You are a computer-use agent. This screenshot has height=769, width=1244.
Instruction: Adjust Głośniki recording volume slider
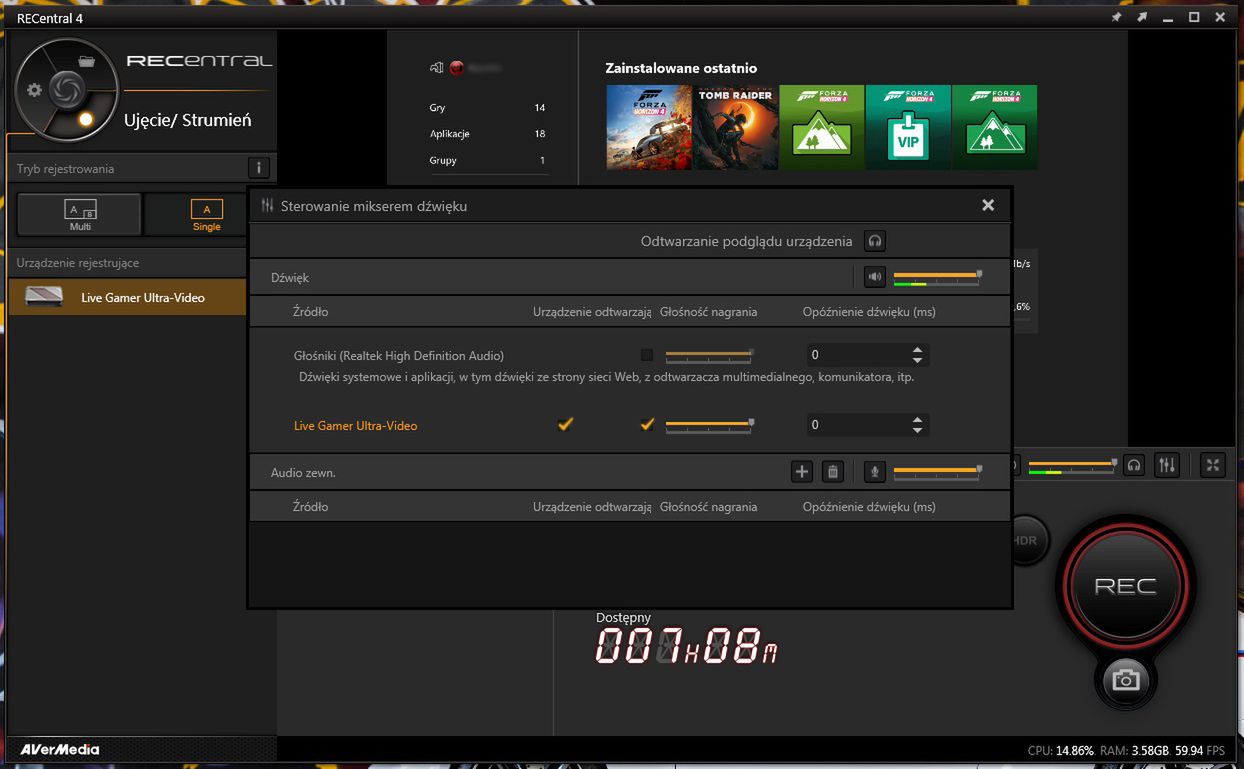pyautogui.click(x=710, y=354)
